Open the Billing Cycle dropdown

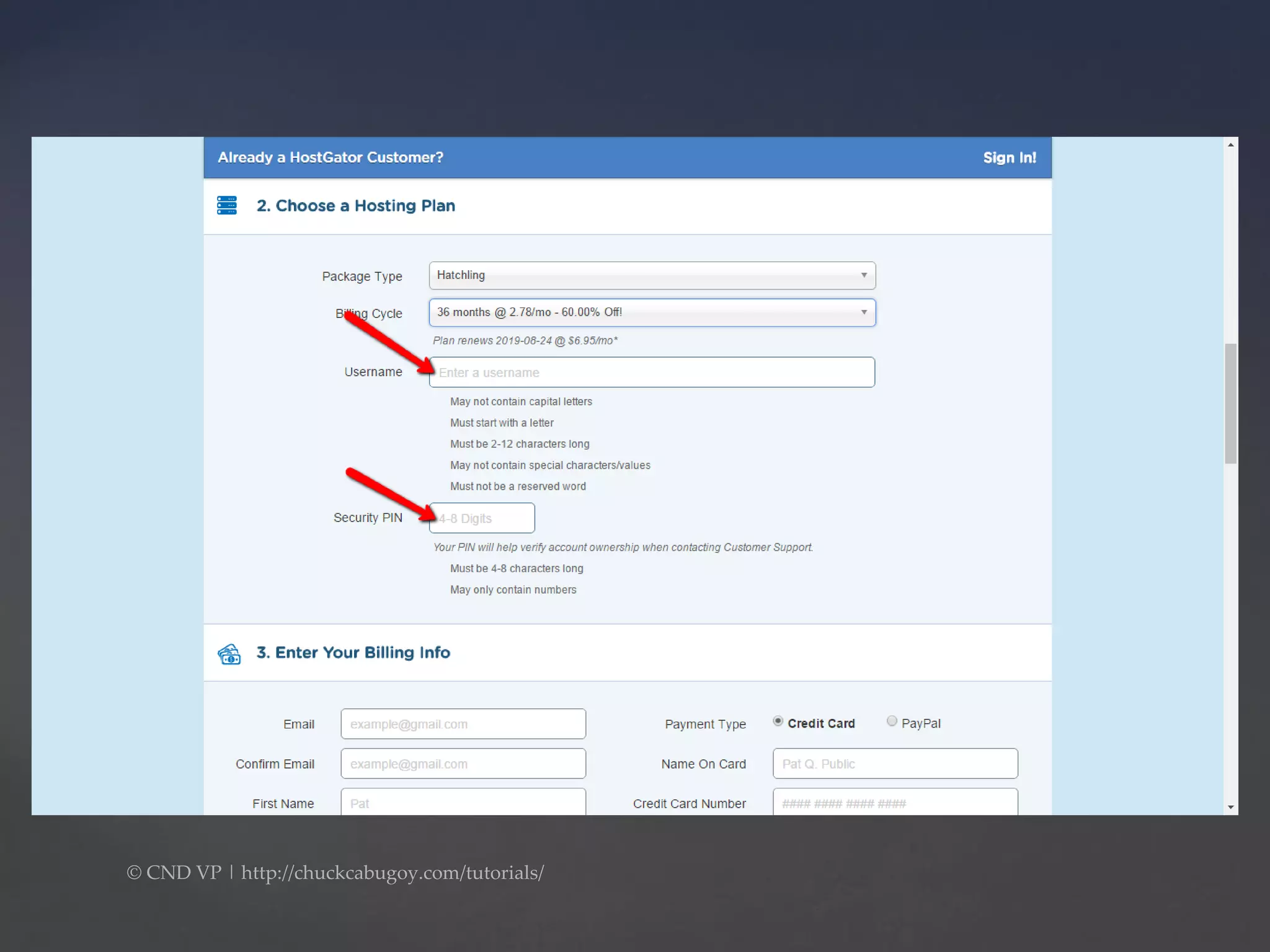(x=652, y=312)
